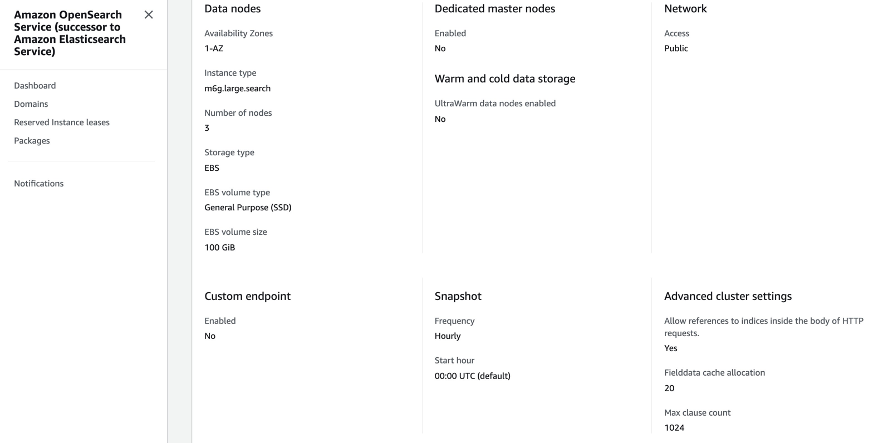
Task: Open the Dashboard page
Action: pos(35,86)
